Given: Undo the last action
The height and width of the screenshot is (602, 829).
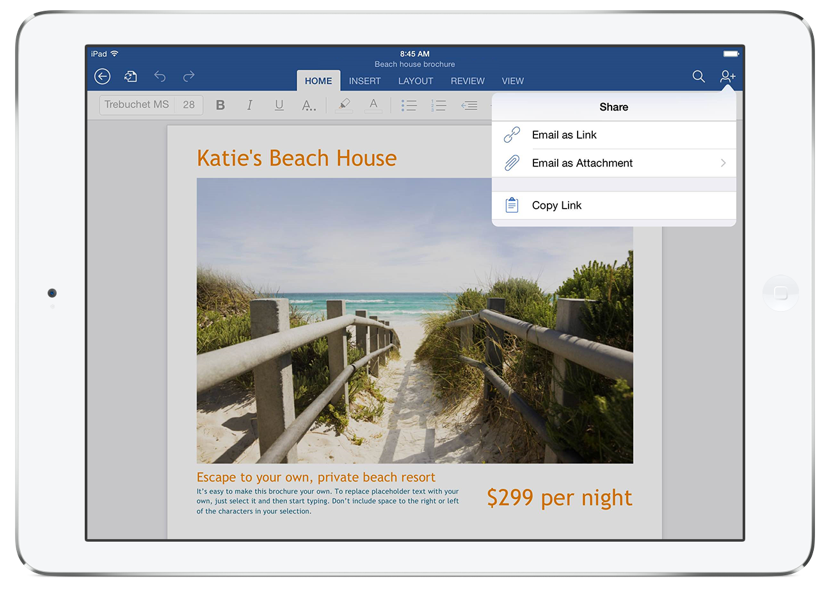Looking at the screenshot, I should (x=160, y=77).
